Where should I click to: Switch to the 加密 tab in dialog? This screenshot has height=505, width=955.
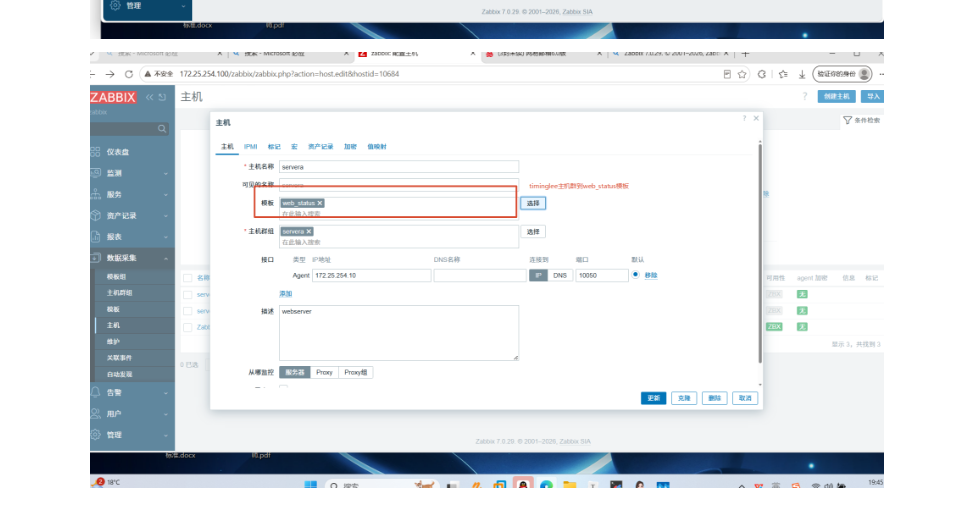(x=350, y=147)
